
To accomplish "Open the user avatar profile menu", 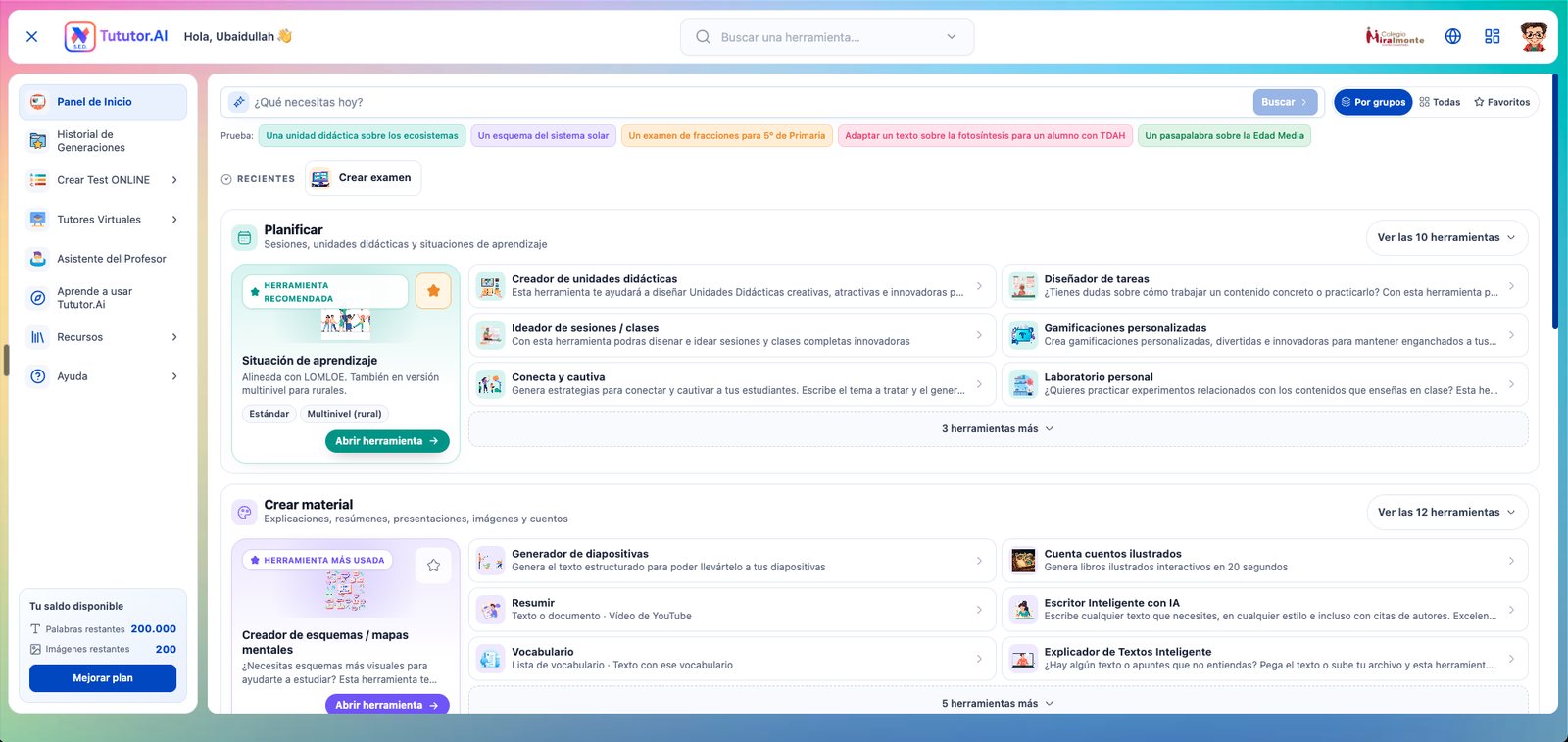I will 1534,36.
